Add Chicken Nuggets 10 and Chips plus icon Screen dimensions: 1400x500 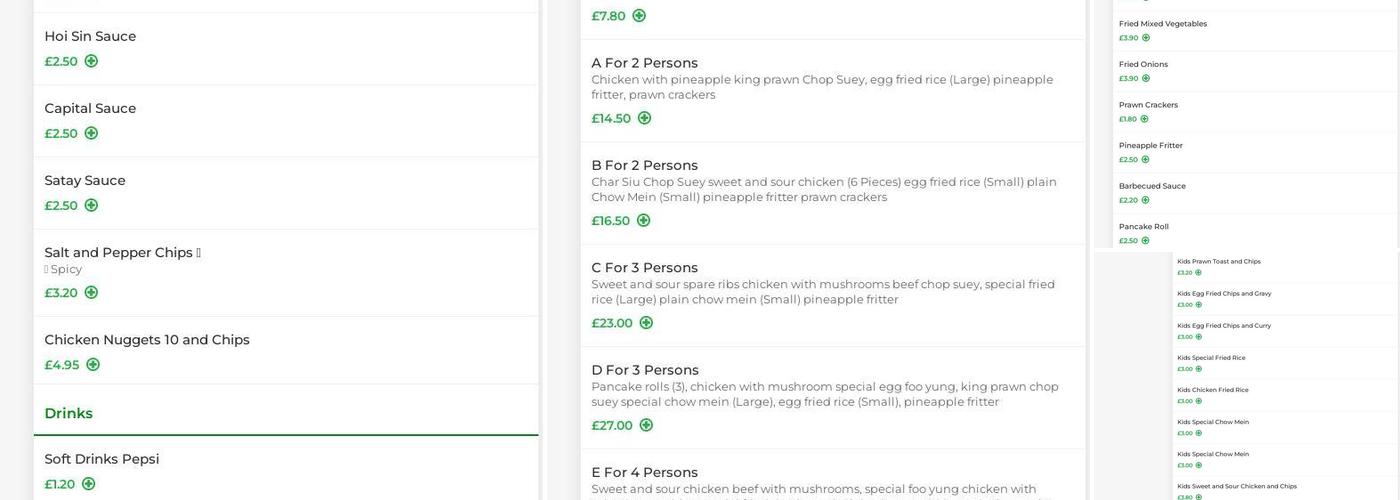[x=93, y=365]
